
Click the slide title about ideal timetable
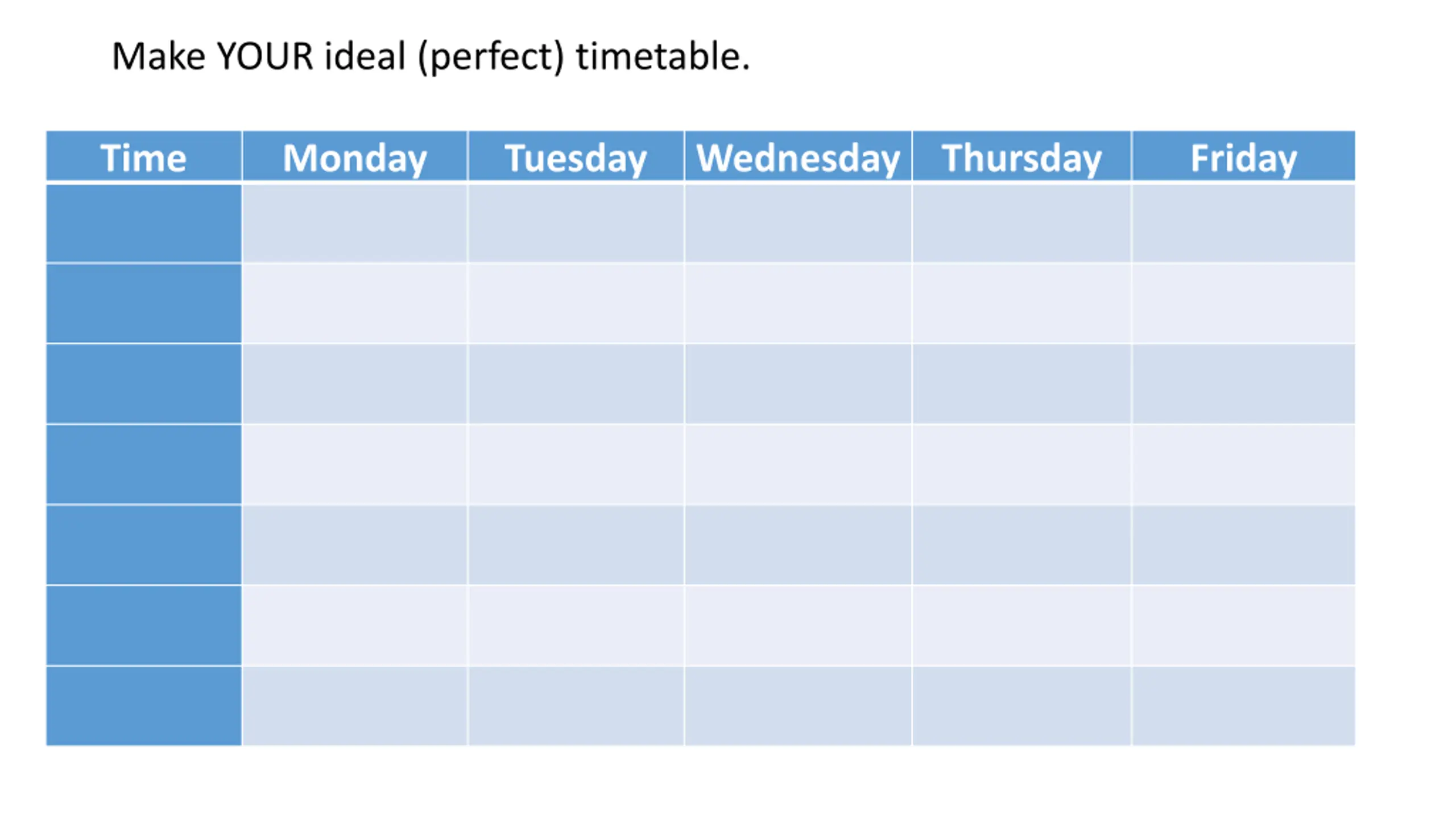click(x=431, y=56)
